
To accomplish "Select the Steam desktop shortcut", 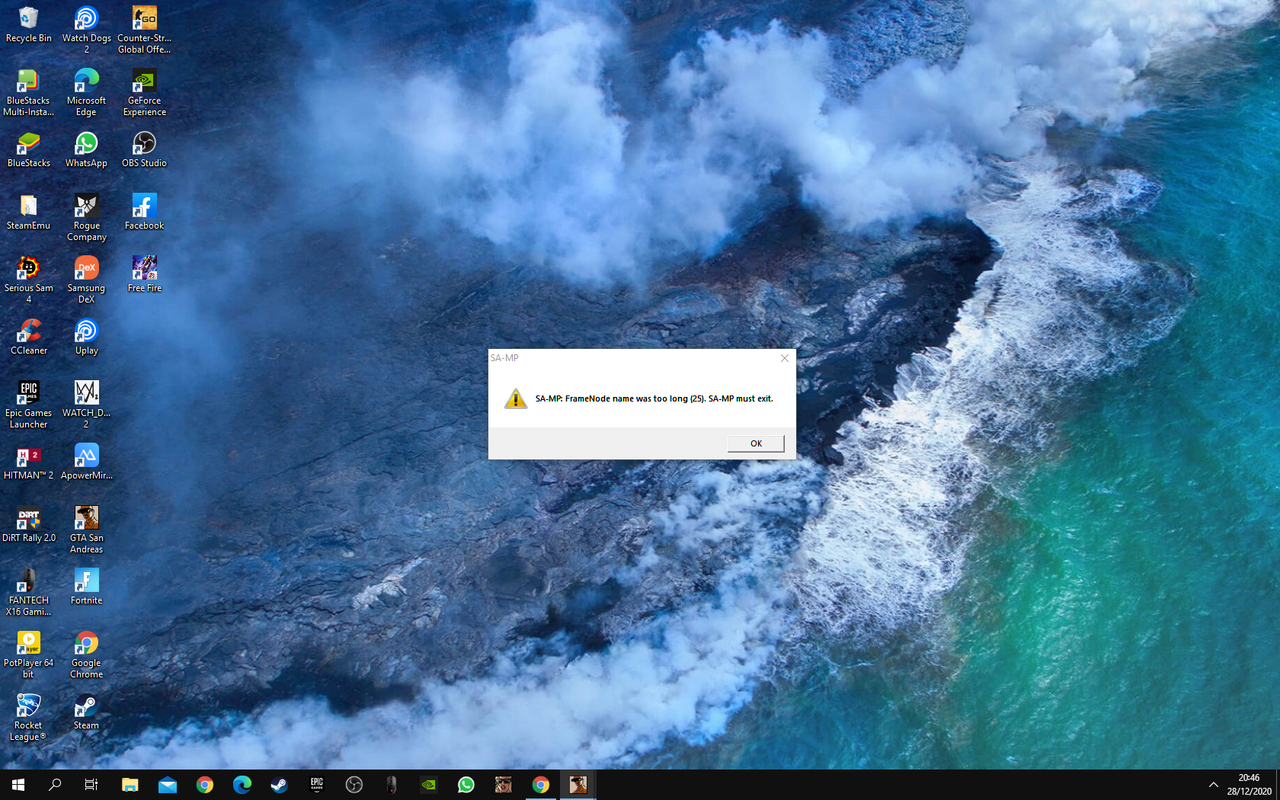I will pyautogui.click(x=86, y=712).
